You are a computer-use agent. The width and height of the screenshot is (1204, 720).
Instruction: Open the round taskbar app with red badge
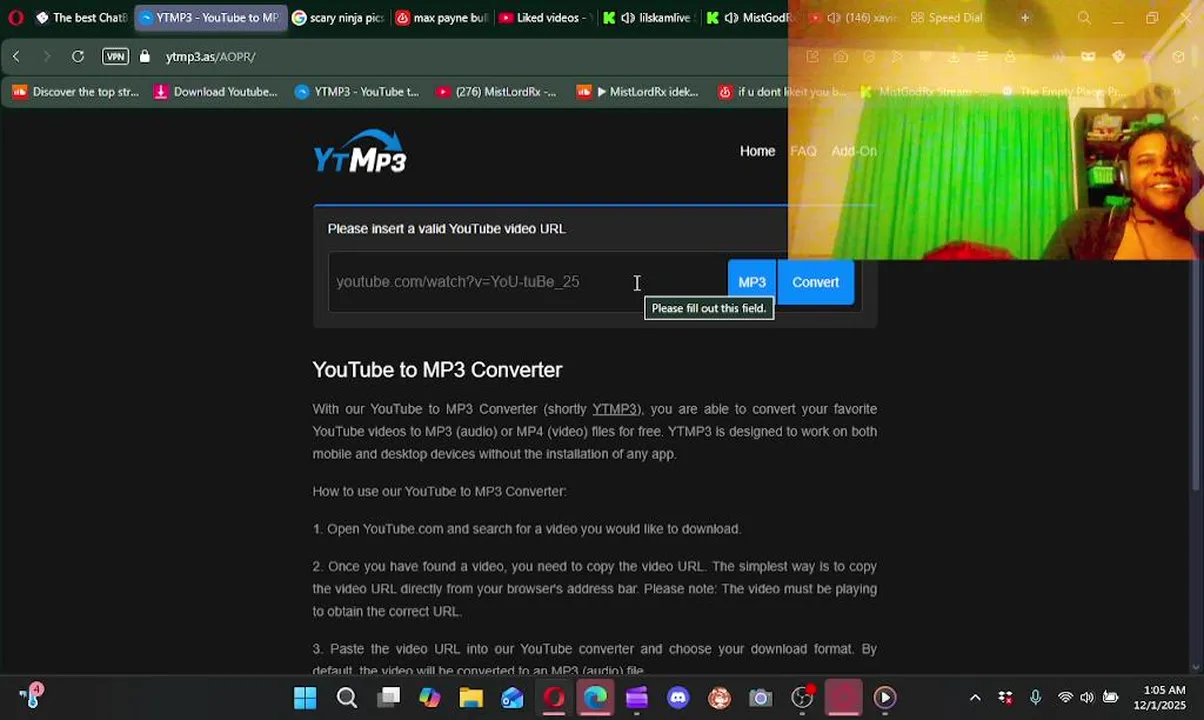pyautogui.click(x=803, y=697)
